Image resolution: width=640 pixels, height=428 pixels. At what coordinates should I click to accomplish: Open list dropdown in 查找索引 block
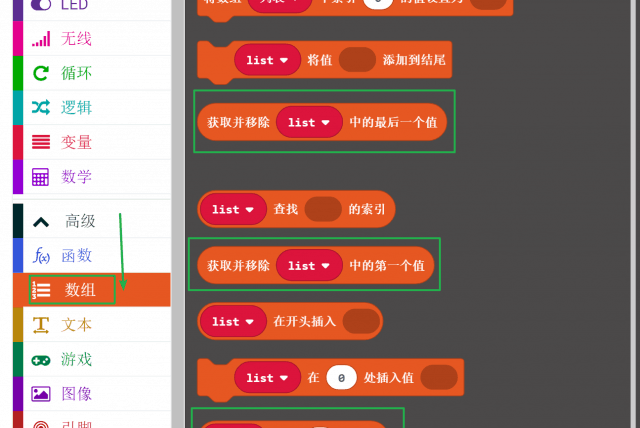pyautogui.click(x=233, y=209)
